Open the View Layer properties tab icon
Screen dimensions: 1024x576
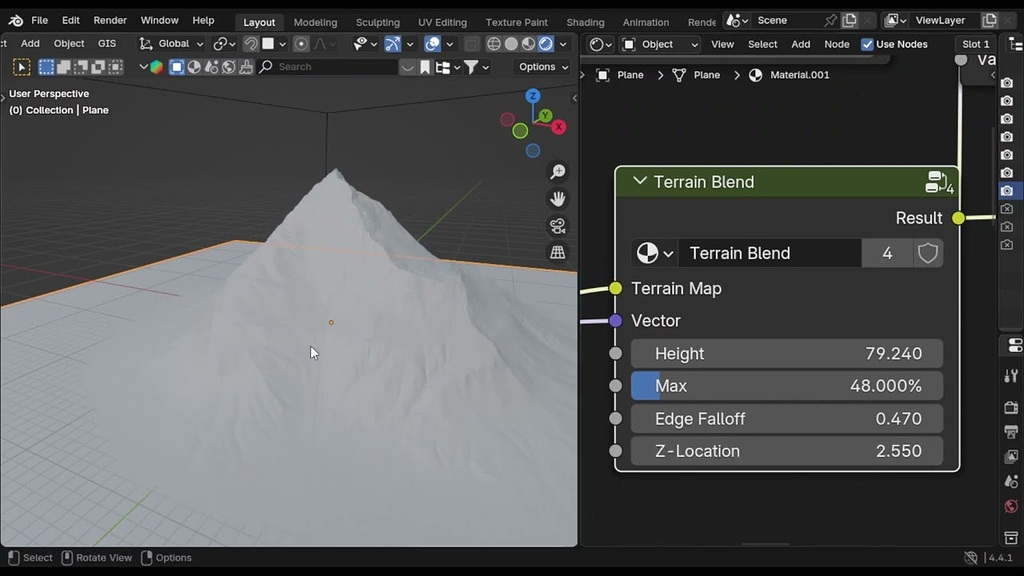[1011, 456]
